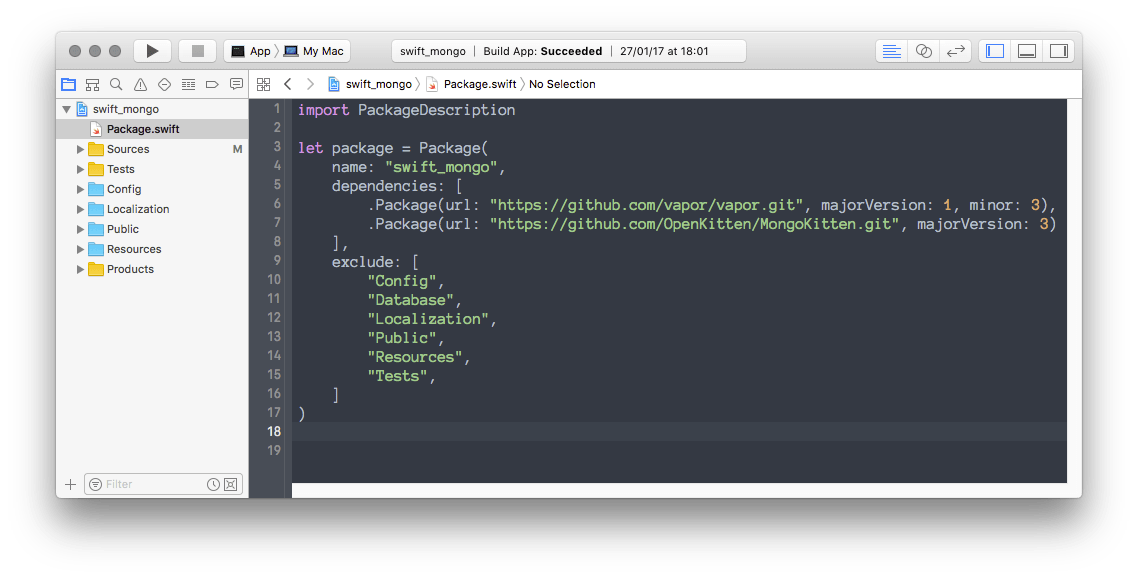Click the M status badge on Sources
The width and height of the screenshot is (1138, 578).
237,149
